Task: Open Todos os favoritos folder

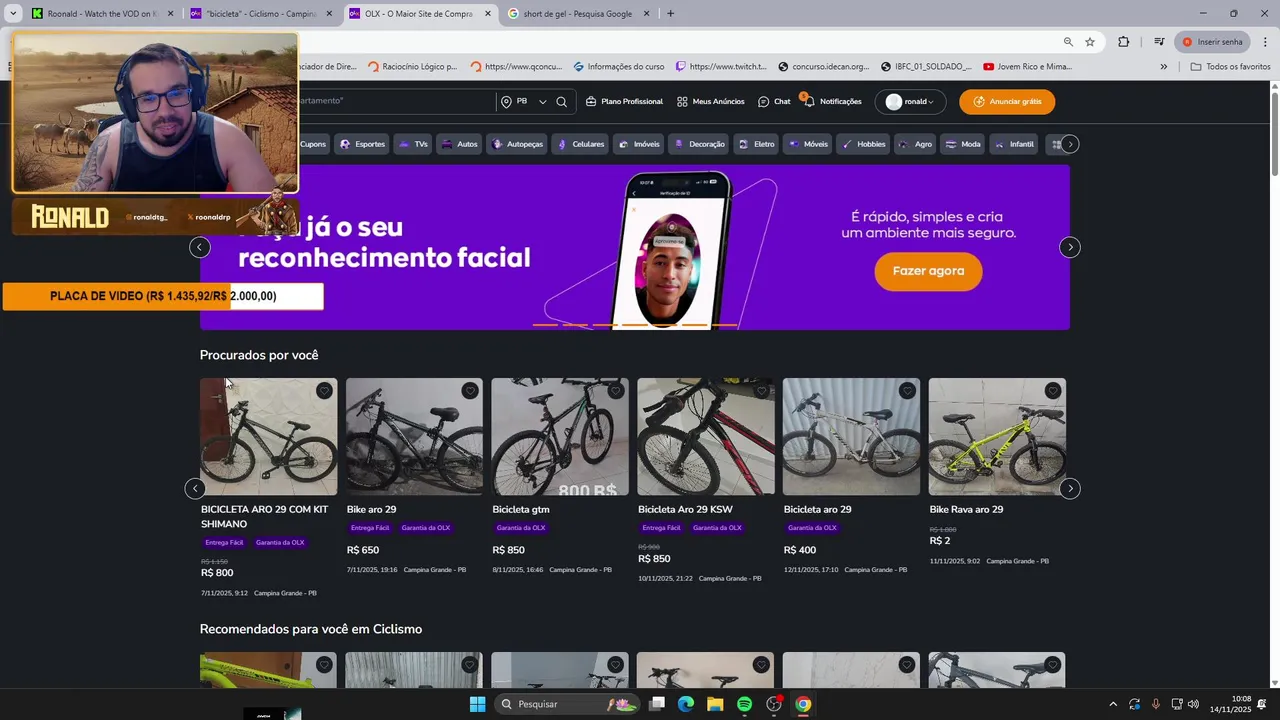Action: [1231, 67]
